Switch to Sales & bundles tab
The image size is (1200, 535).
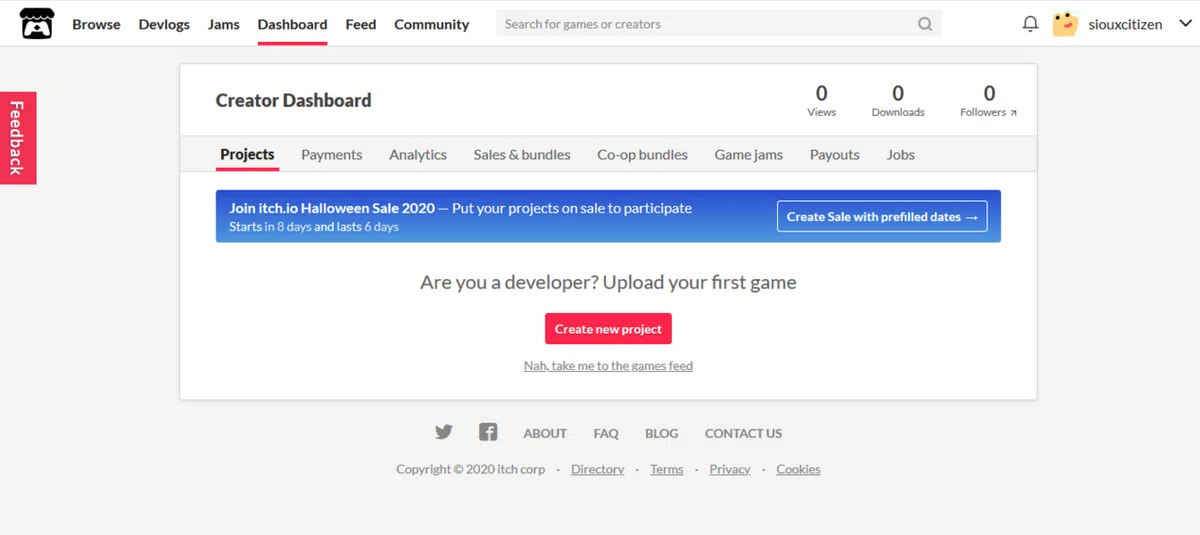click(x=522, y=155)
